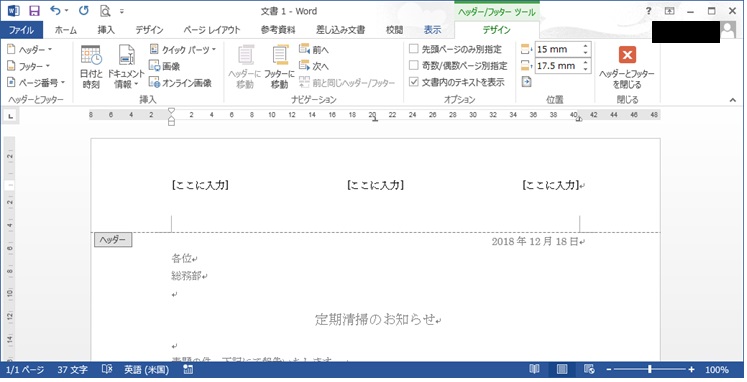Expand the ページ番号 dropdown
Screen dimensions: 747x382
click(36, 83)
